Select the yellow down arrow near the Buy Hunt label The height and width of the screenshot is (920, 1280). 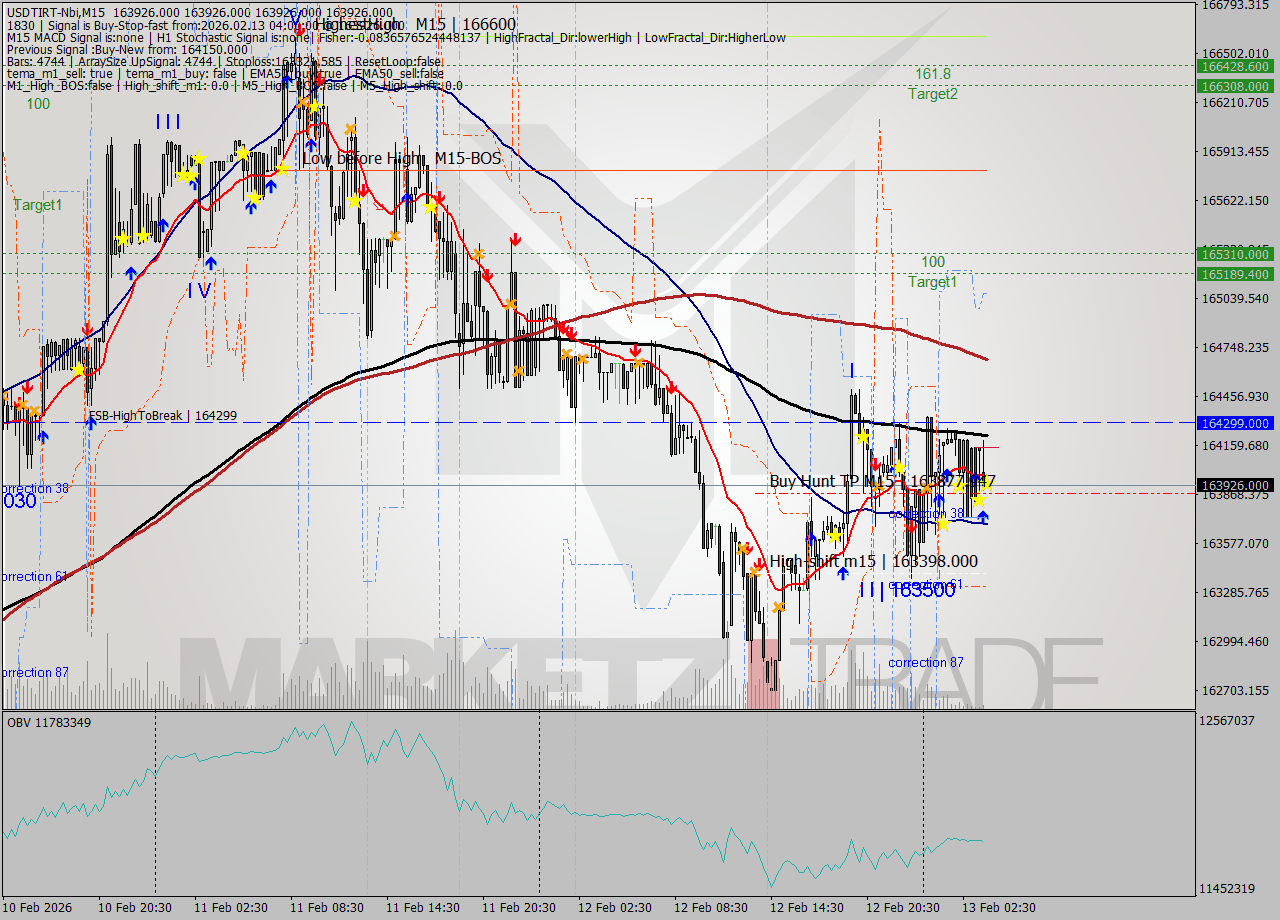click(x=899, y=466)
